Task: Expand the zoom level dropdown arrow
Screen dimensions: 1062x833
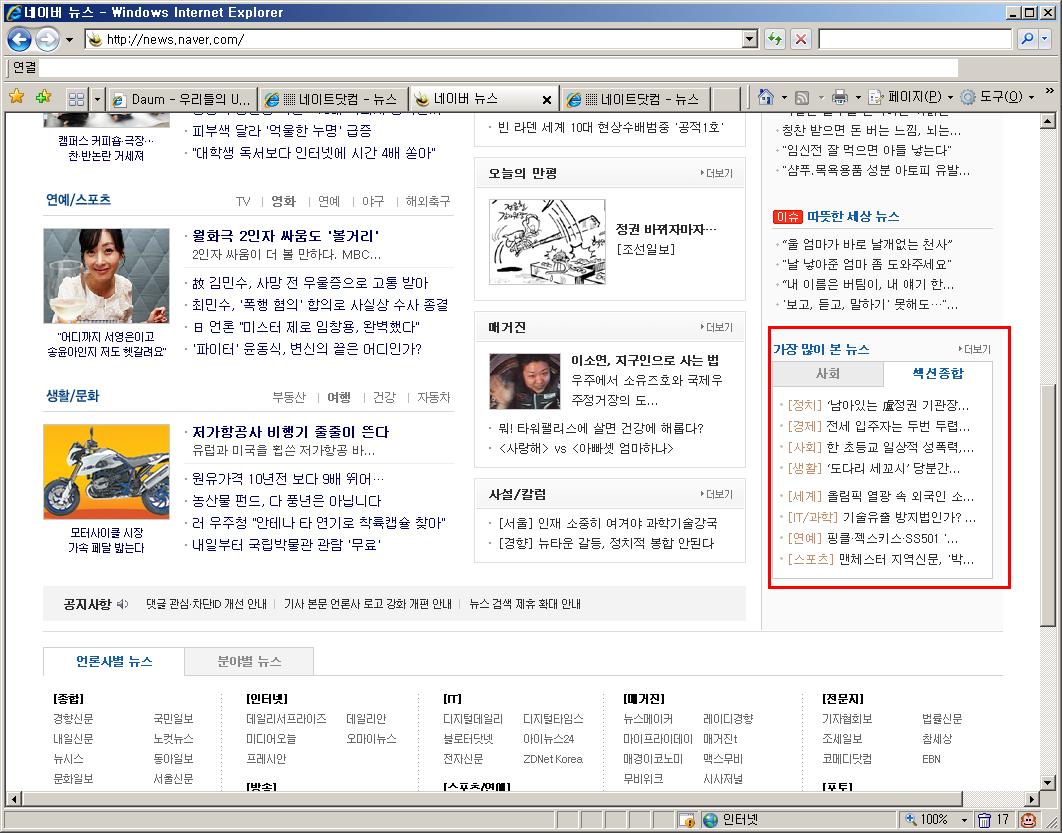Action: tap(964, 821)
